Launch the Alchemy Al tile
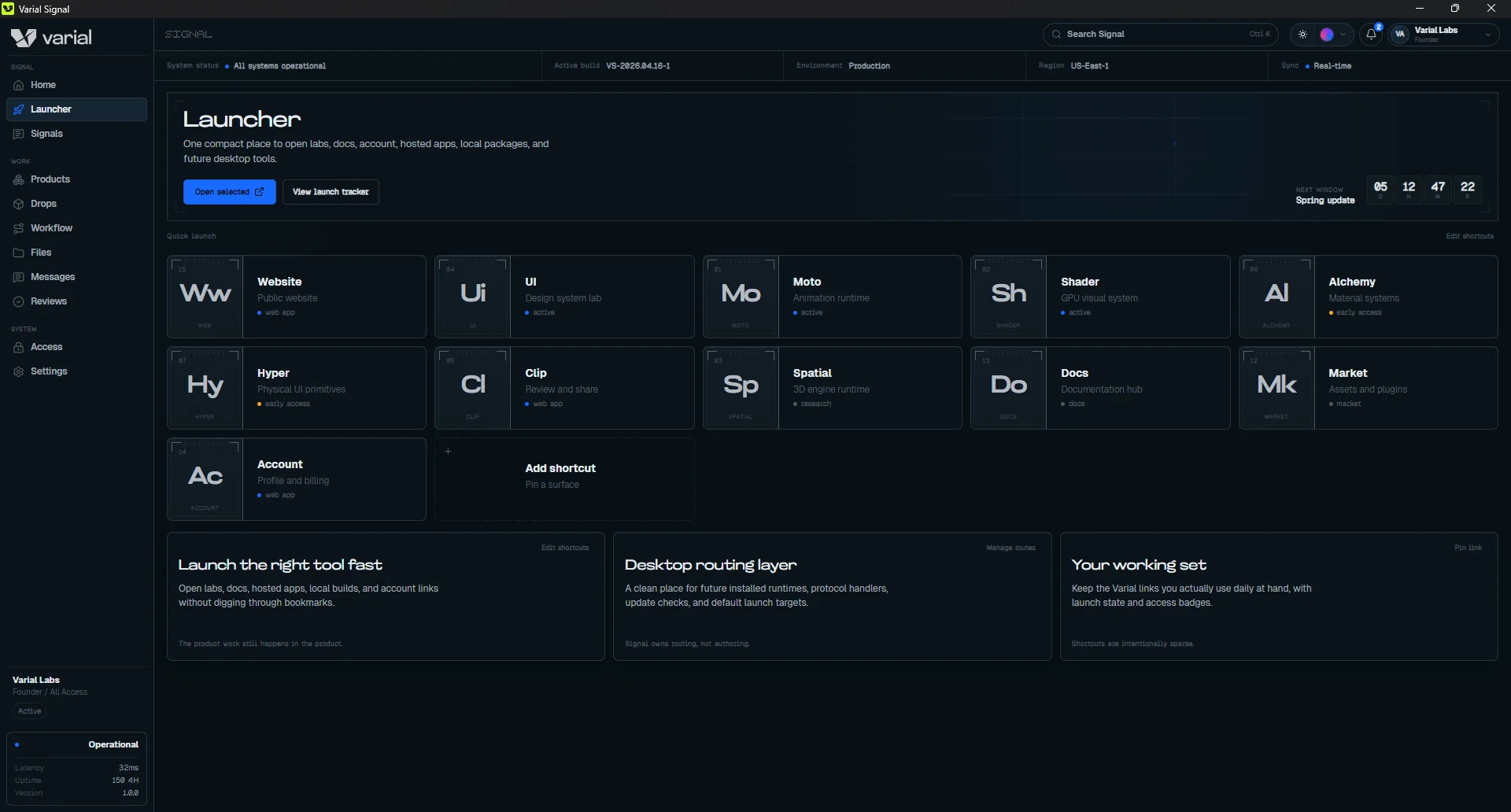Image resolution: width=1511 pixels, height=812 pixels. coord(1368,297)
